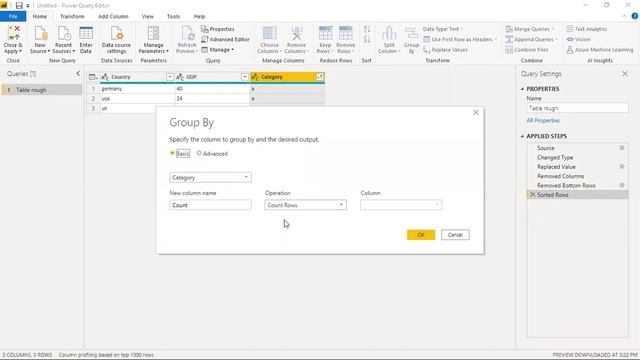
Task: Select the Basic radio option
Action: coord(173,153)
